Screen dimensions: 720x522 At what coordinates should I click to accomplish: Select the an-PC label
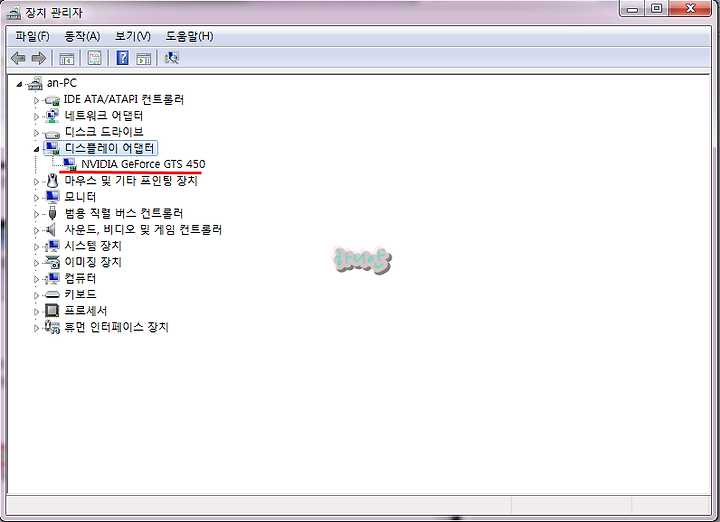pyautogui.click(x=62, y=83)
